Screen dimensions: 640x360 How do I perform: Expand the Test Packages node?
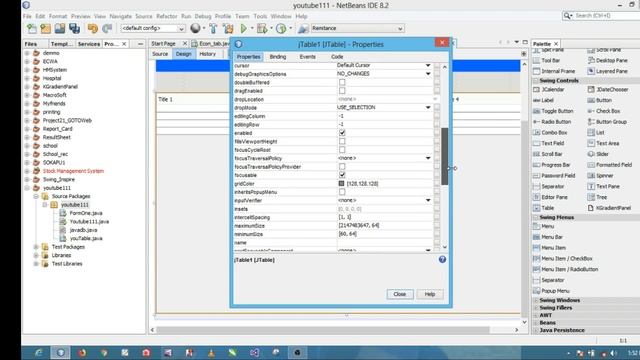pos(36,247)
